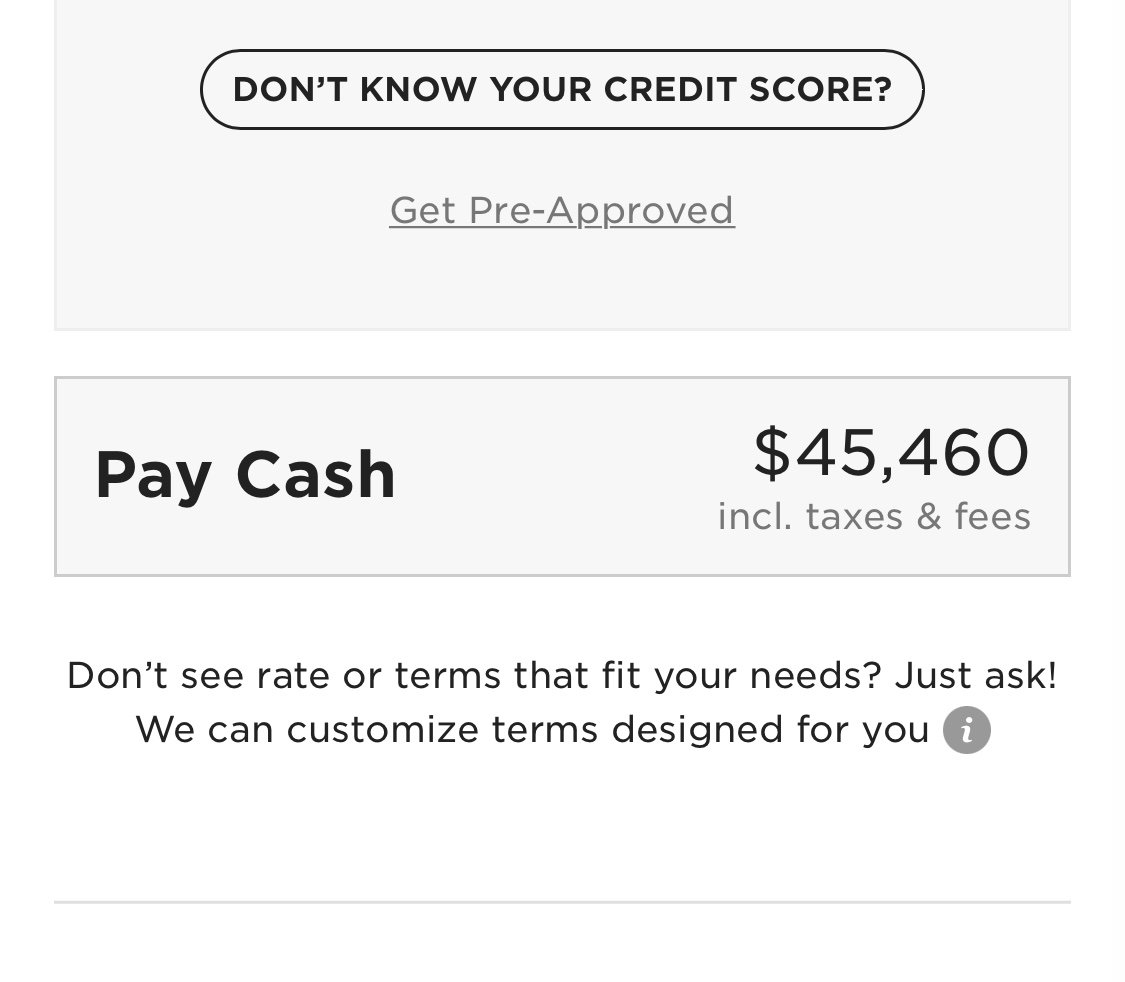Show details about customized terms via info icon

coord(966,730)
